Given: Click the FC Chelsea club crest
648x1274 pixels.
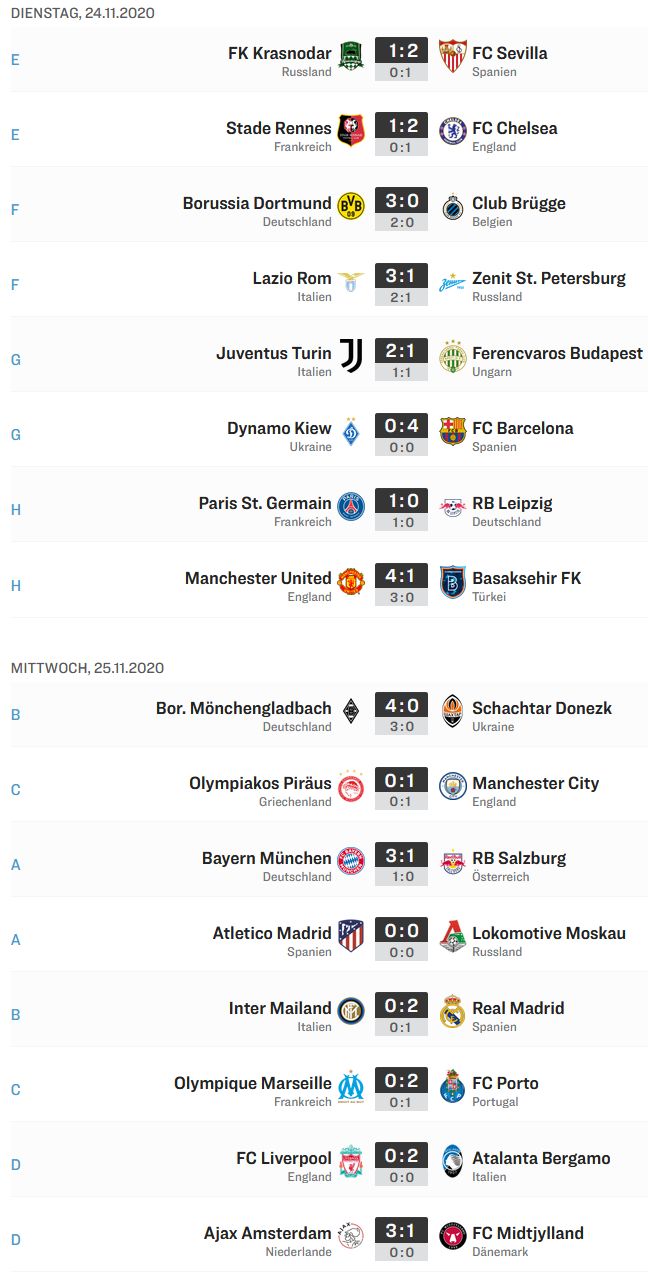Looking at the screenshot, I should click(x=453, y=130).
